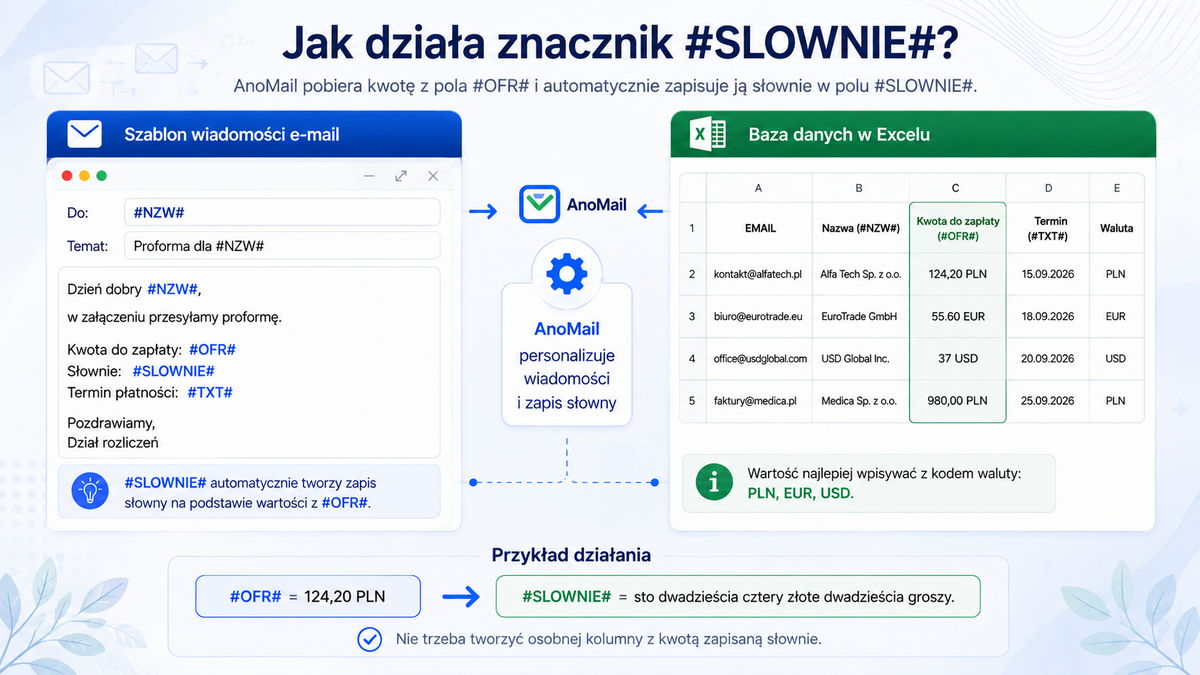Expand the email mockup window
Screen dimensions: 1200x675
pyautogui.click(x=401, y=176)
